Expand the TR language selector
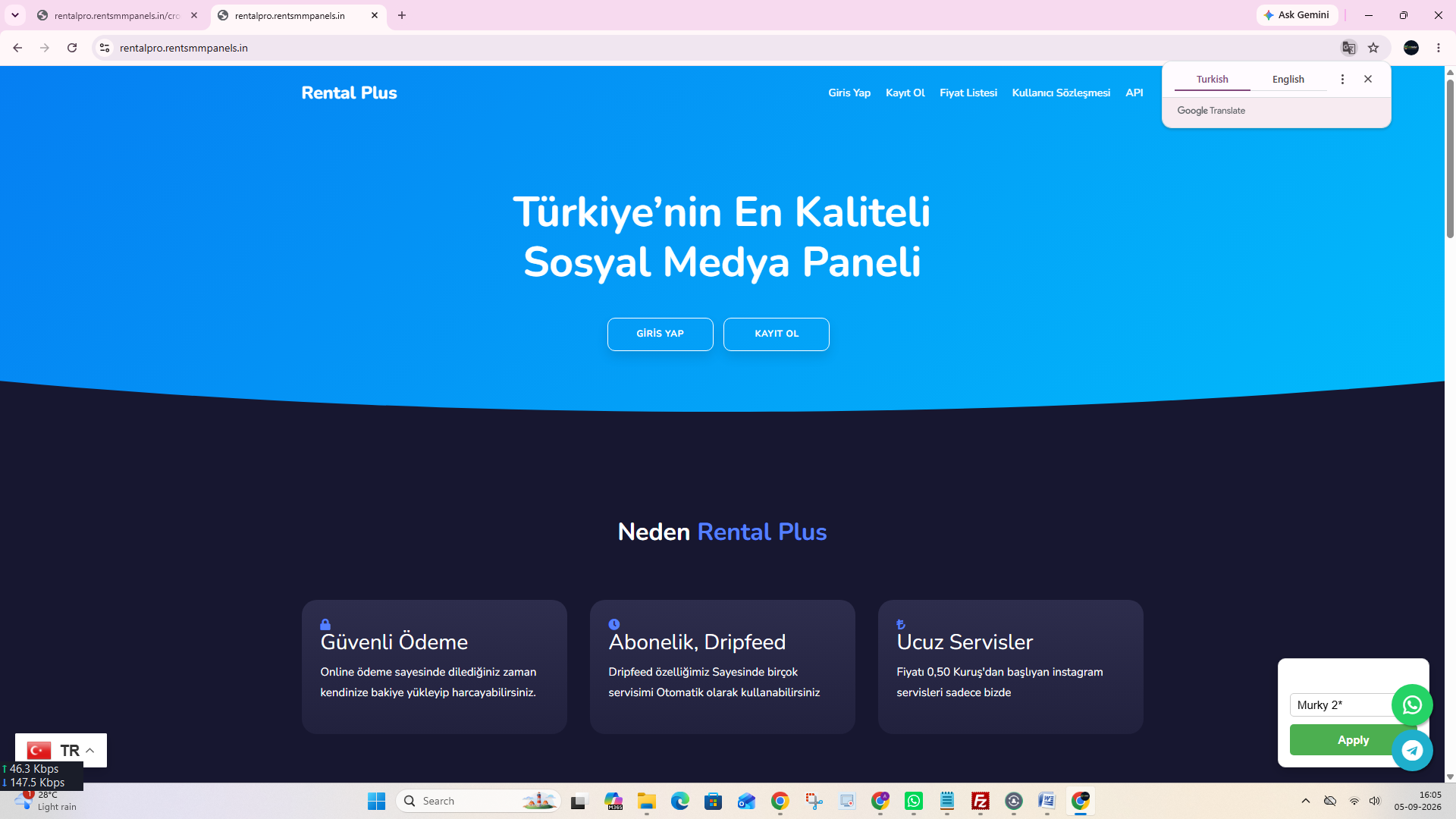 (61, 750)
